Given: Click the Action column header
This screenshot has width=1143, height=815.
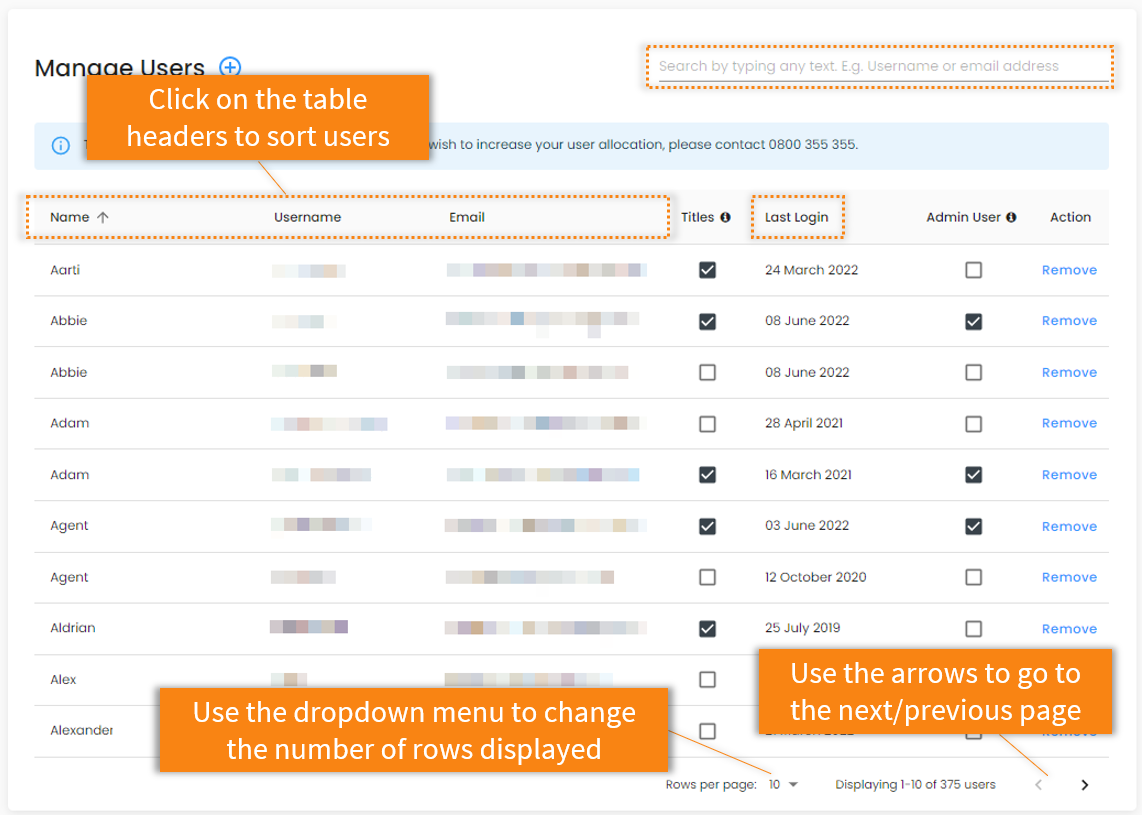Looking at the screenshot, I should pos(1070,217).
